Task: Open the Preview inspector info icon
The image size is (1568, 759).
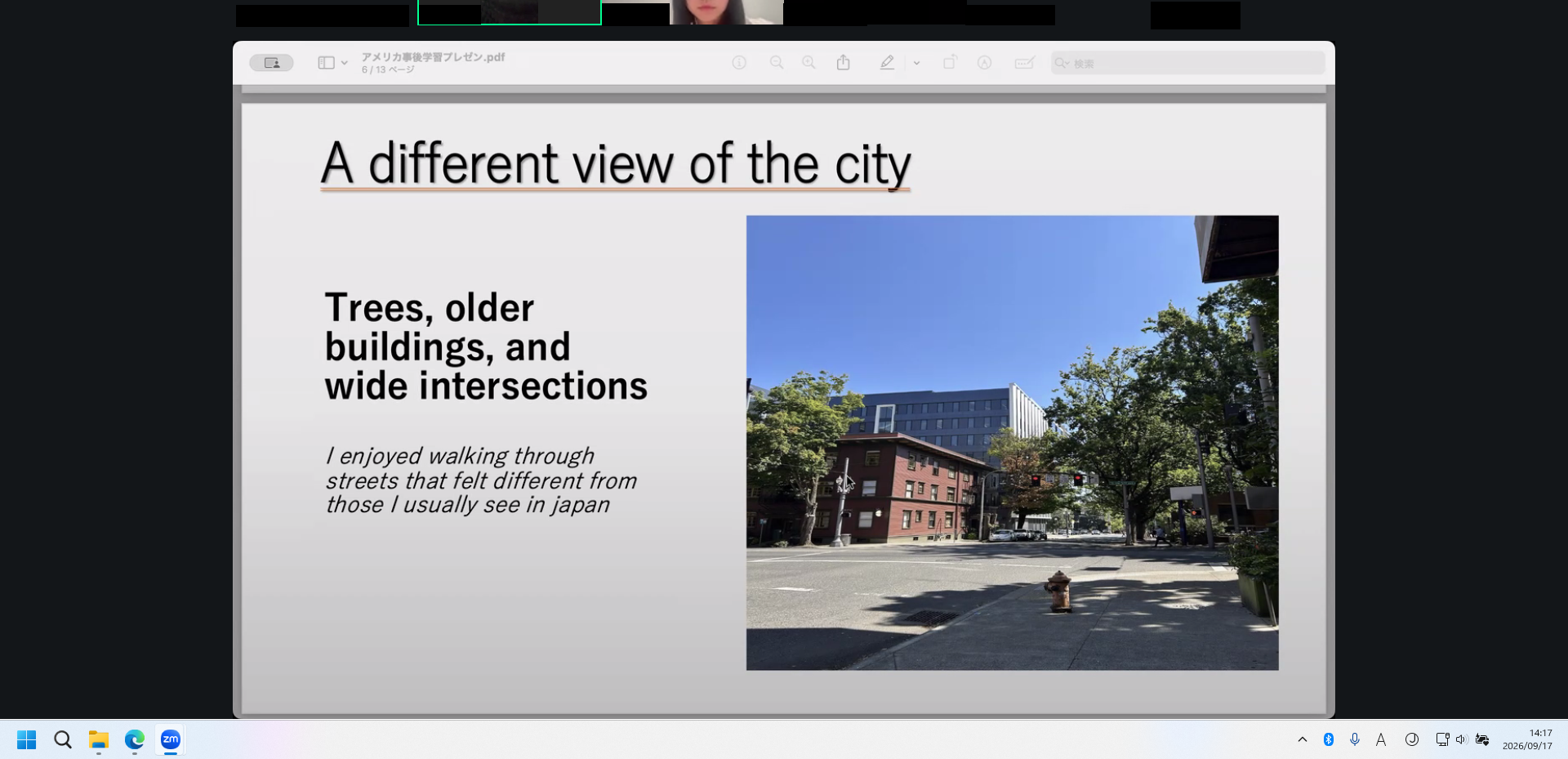Action: pos(739,63)
